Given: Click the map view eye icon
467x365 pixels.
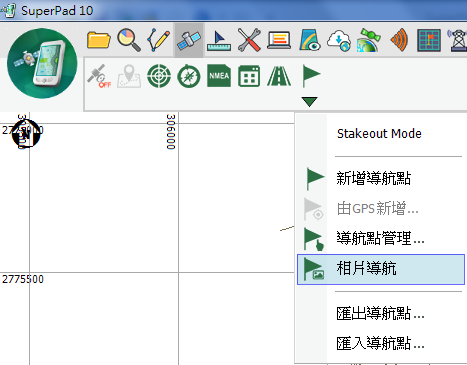Looking at the screenshot, I should coord(310,40).
